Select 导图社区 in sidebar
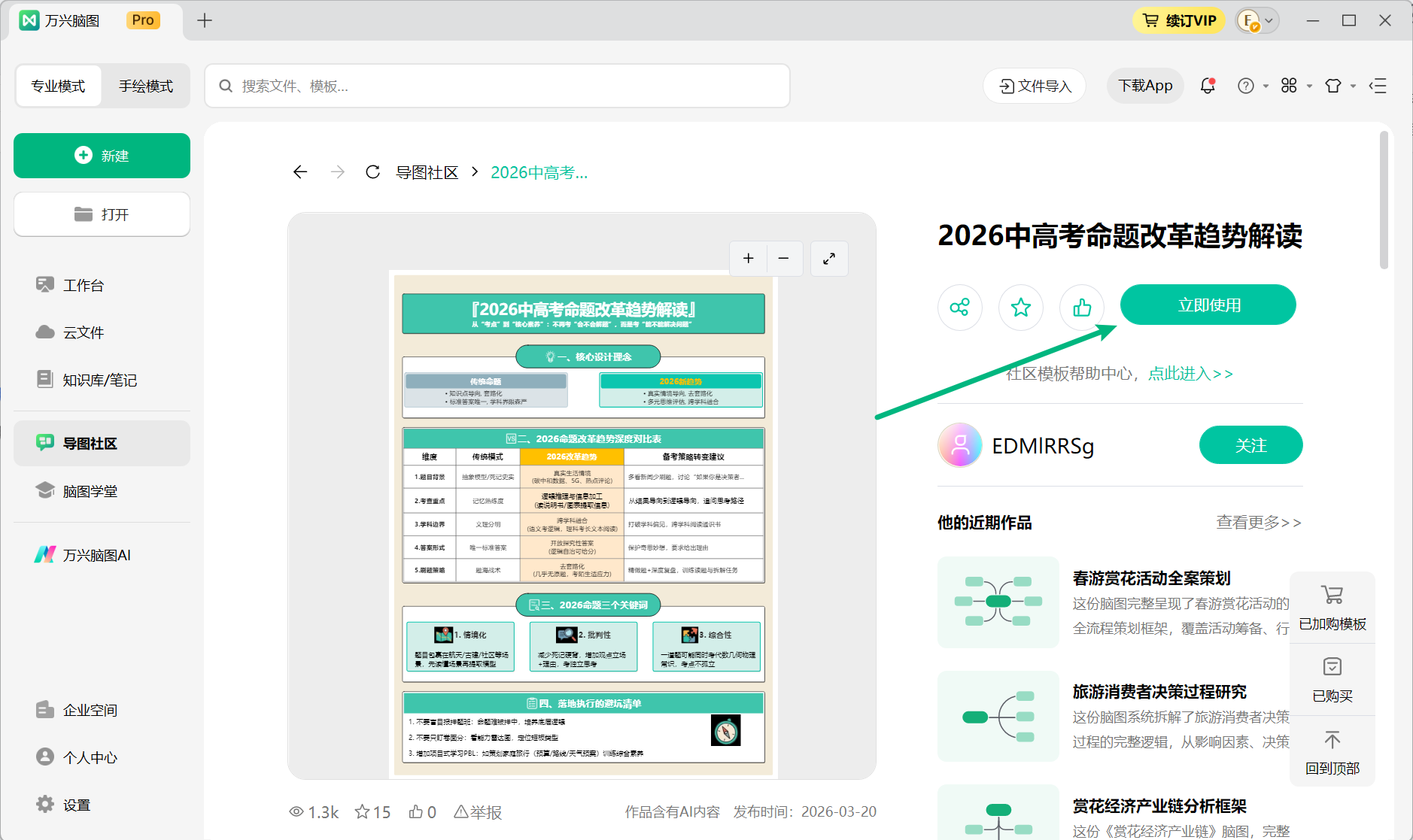This screenshot has width=1413, height=840. pyautogui.click(x=102, y=443)
